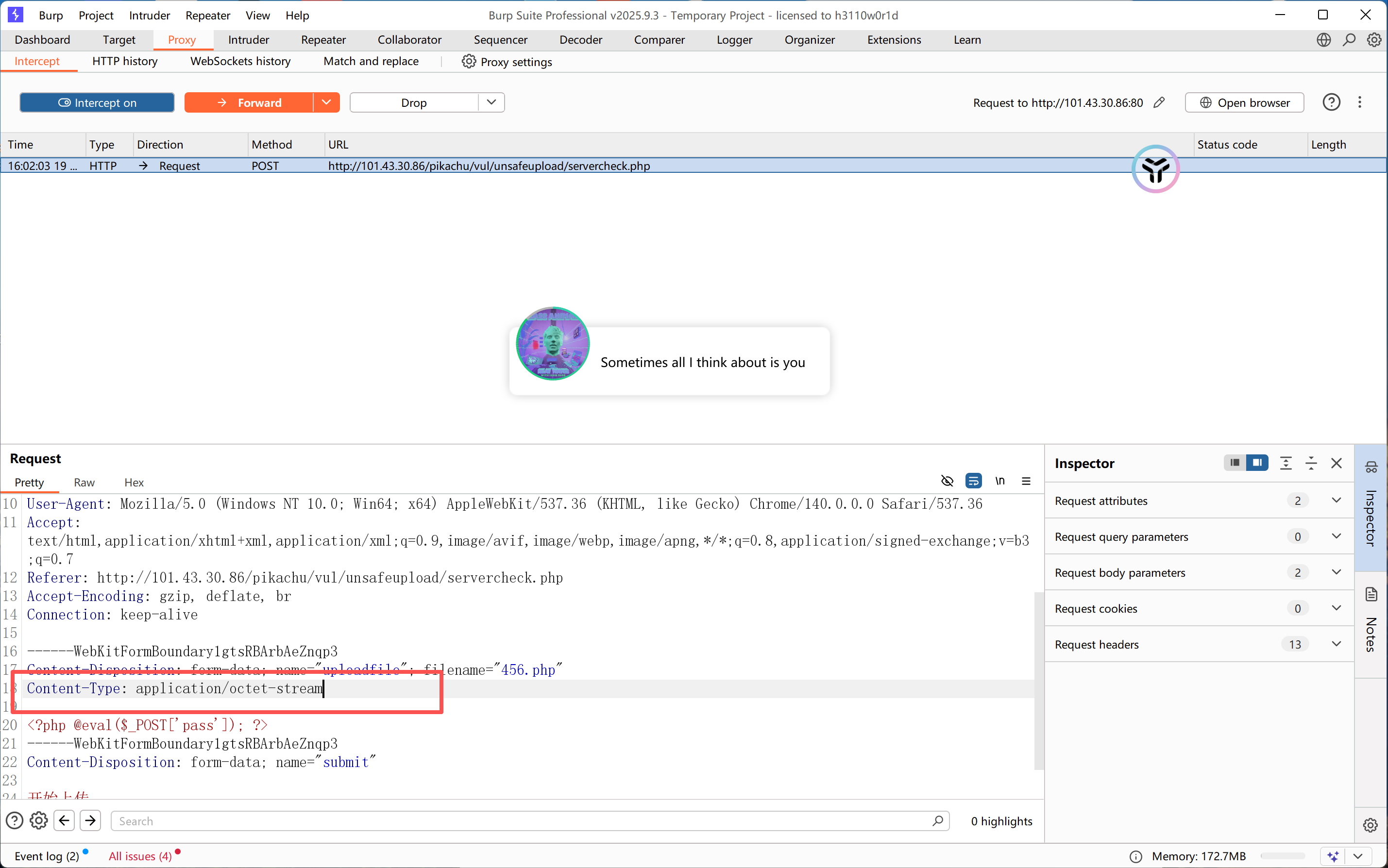Image resolution: width=1388 pixels, height=868 pixels.
Task: Open the Forward options dropdown arrow
Action: (x=326, y=102)
